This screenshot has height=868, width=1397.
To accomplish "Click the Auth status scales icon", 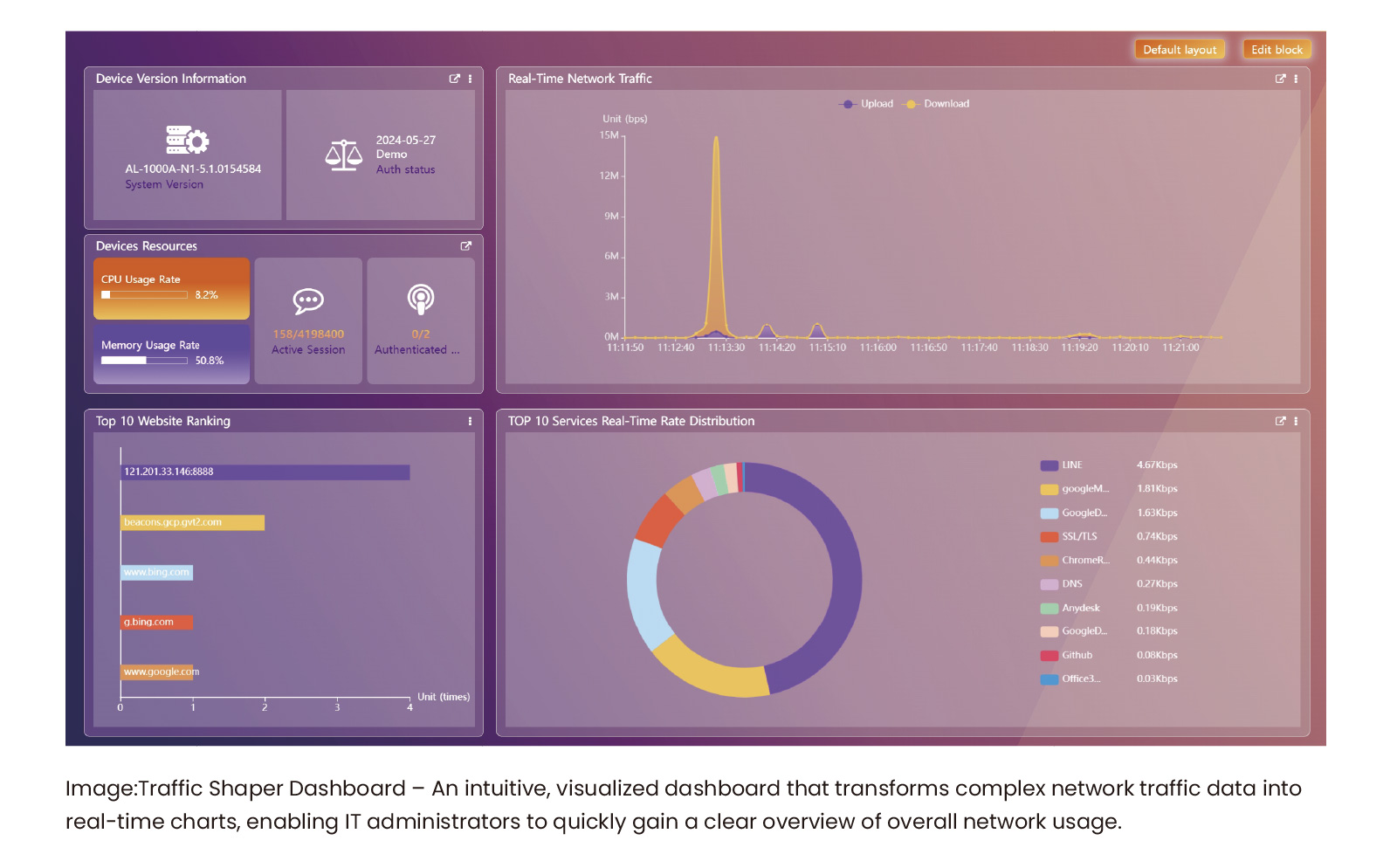I will [343, 155].
